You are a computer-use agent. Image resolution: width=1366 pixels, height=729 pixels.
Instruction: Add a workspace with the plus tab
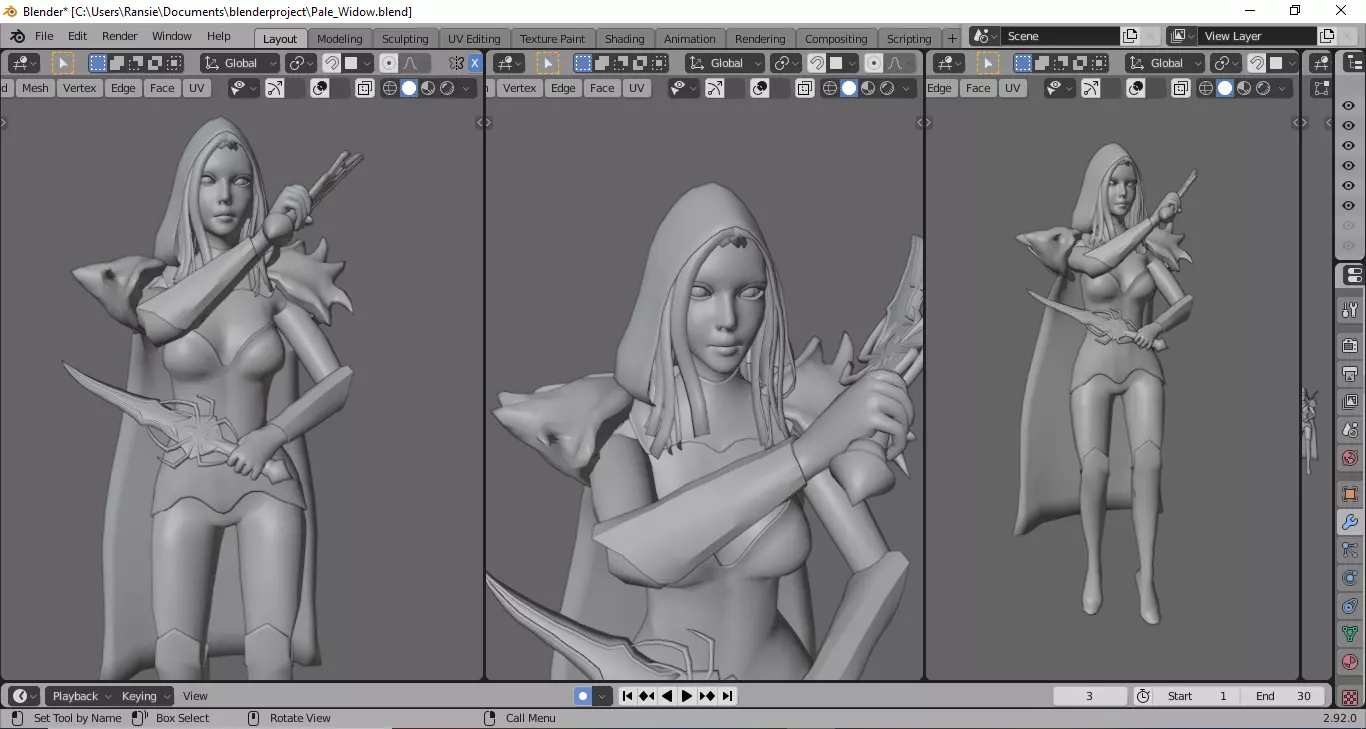(x=952, y=38)
